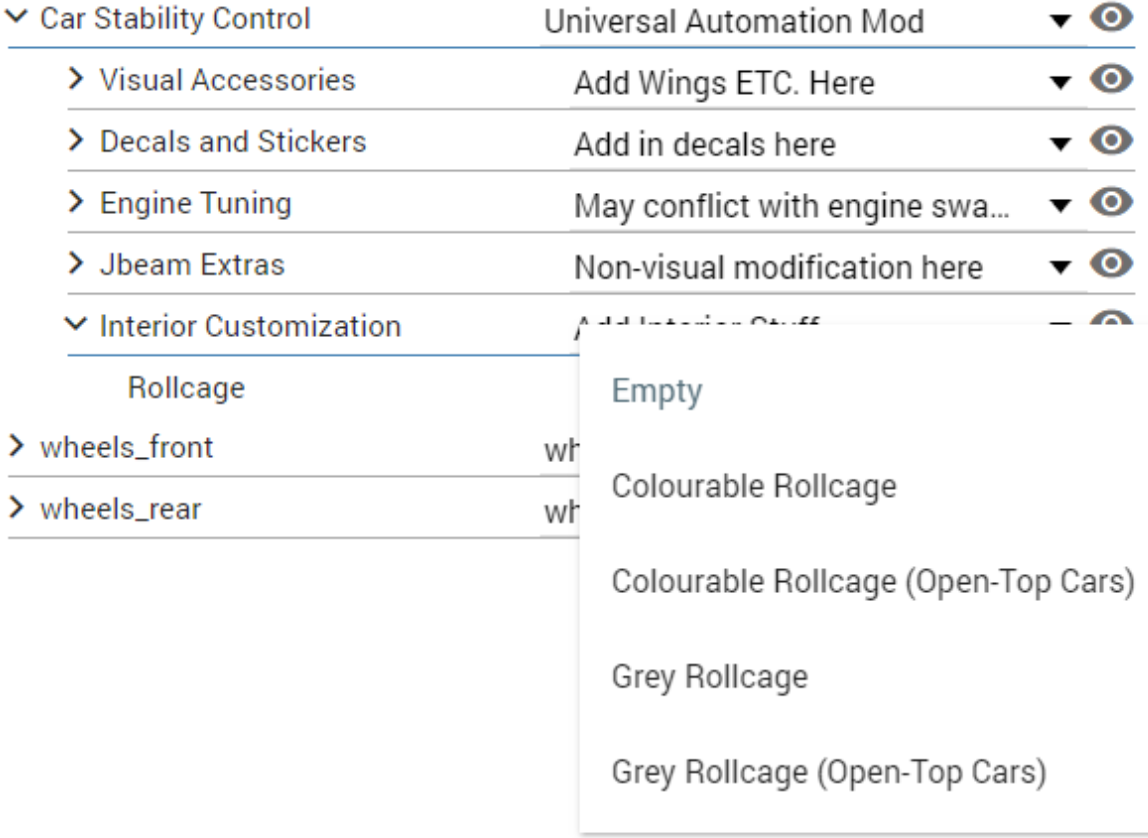Open the Add Wings ETC. Here dropdown
This screenshot has height=838, width=1148.
tap(1060, 84)
